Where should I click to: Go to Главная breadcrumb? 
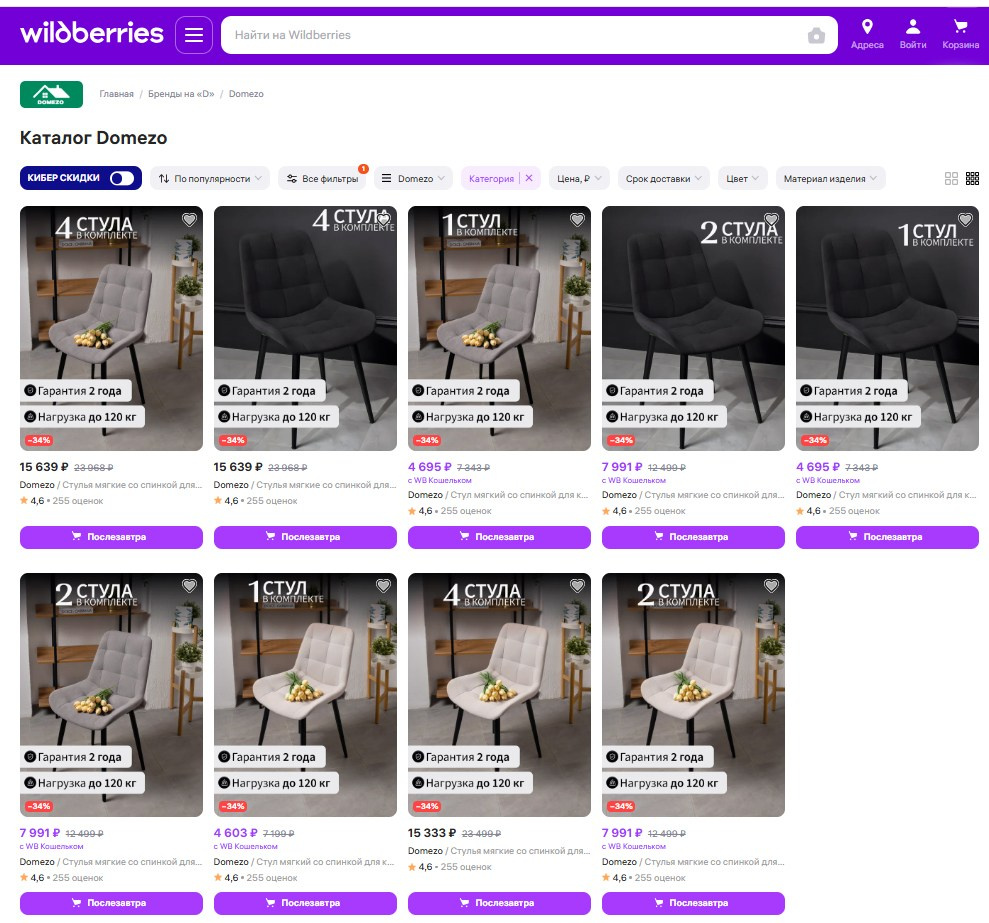click(116, 94)
